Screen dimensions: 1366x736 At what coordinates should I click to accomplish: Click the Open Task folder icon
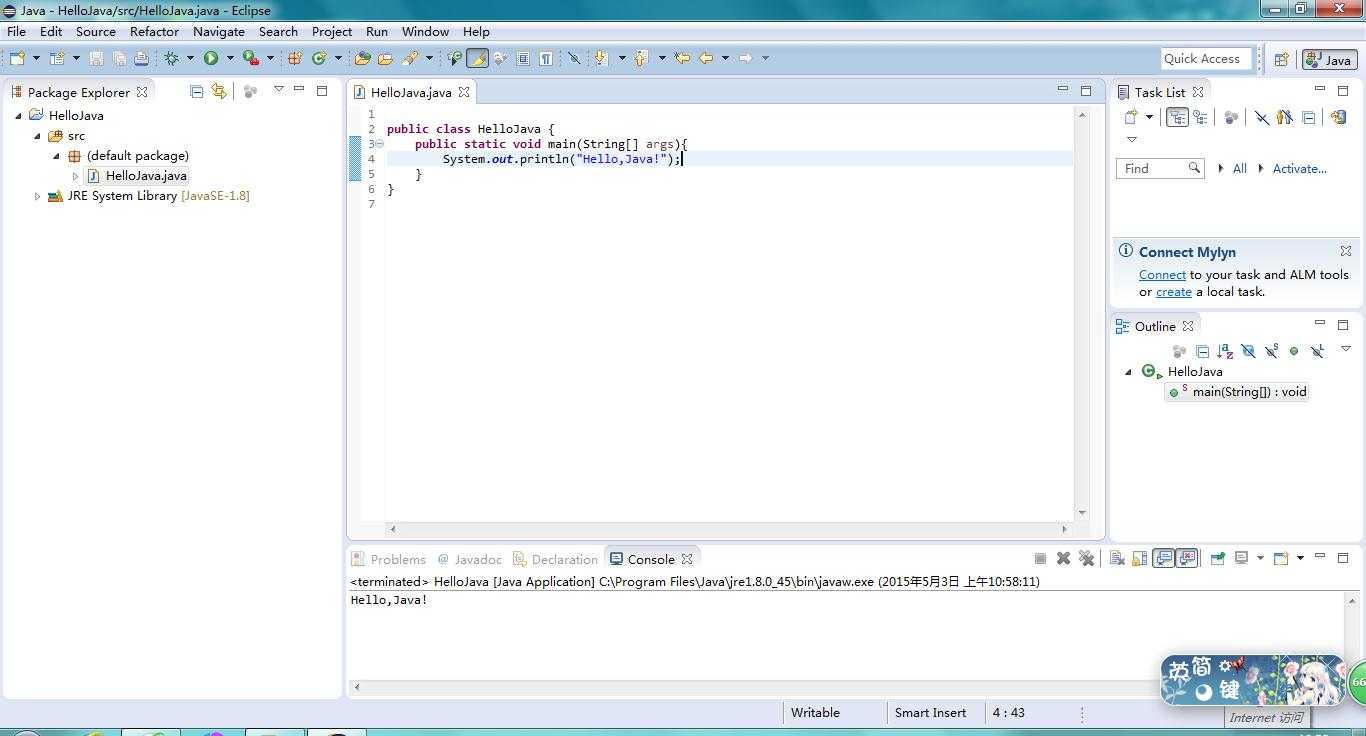tap(385, 59)
